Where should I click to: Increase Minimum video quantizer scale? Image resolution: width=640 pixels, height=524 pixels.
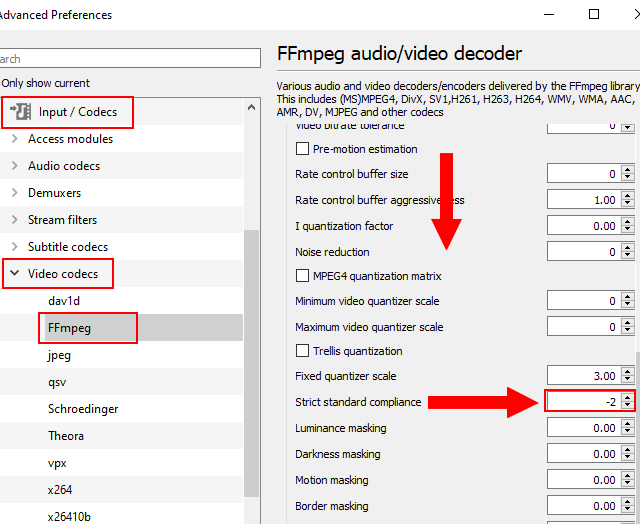(628, 297)
